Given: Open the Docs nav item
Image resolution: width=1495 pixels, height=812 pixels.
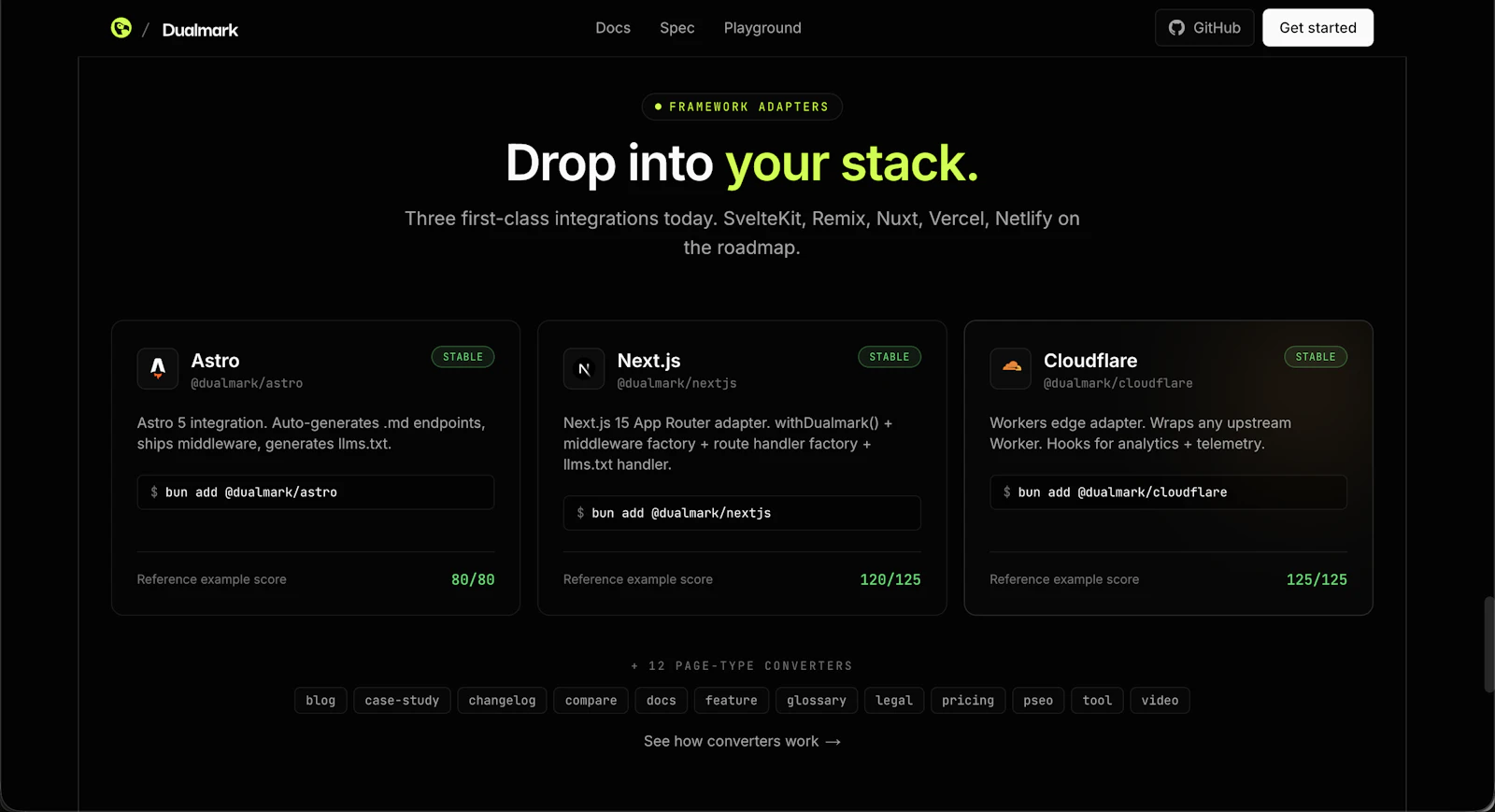Looking at the screenshot, I should [x=613, y=28].
